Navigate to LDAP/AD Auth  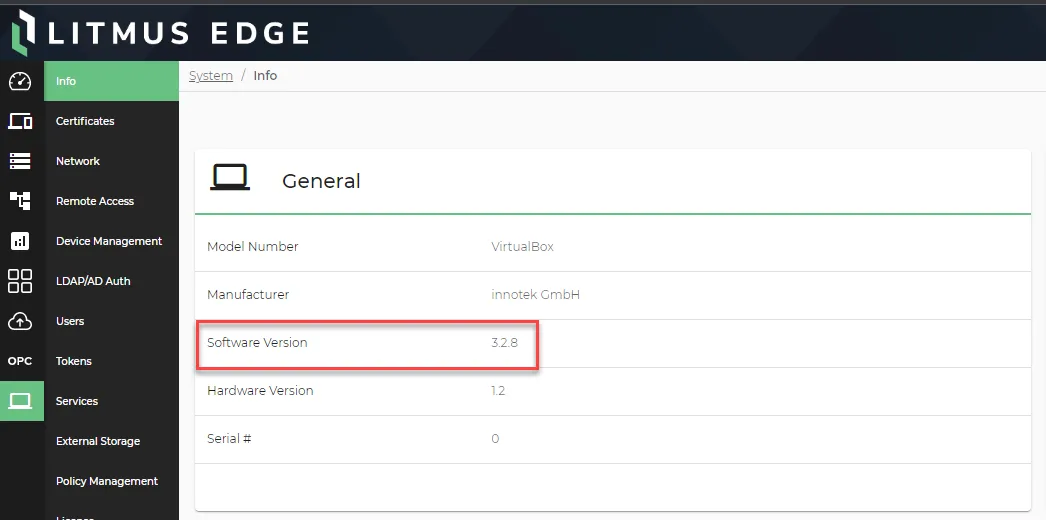click(x=93, y=281)
